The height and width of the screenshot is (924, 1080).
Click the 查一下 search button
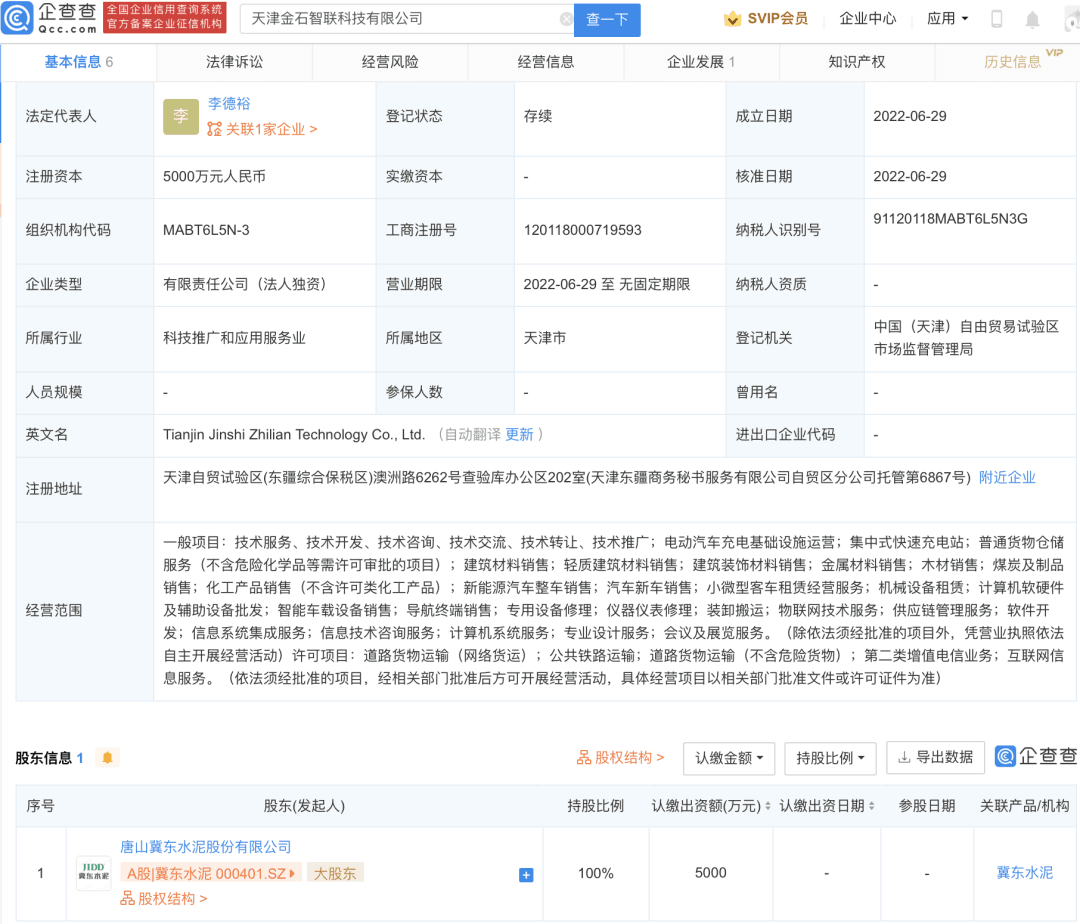(x=608, y=19)
